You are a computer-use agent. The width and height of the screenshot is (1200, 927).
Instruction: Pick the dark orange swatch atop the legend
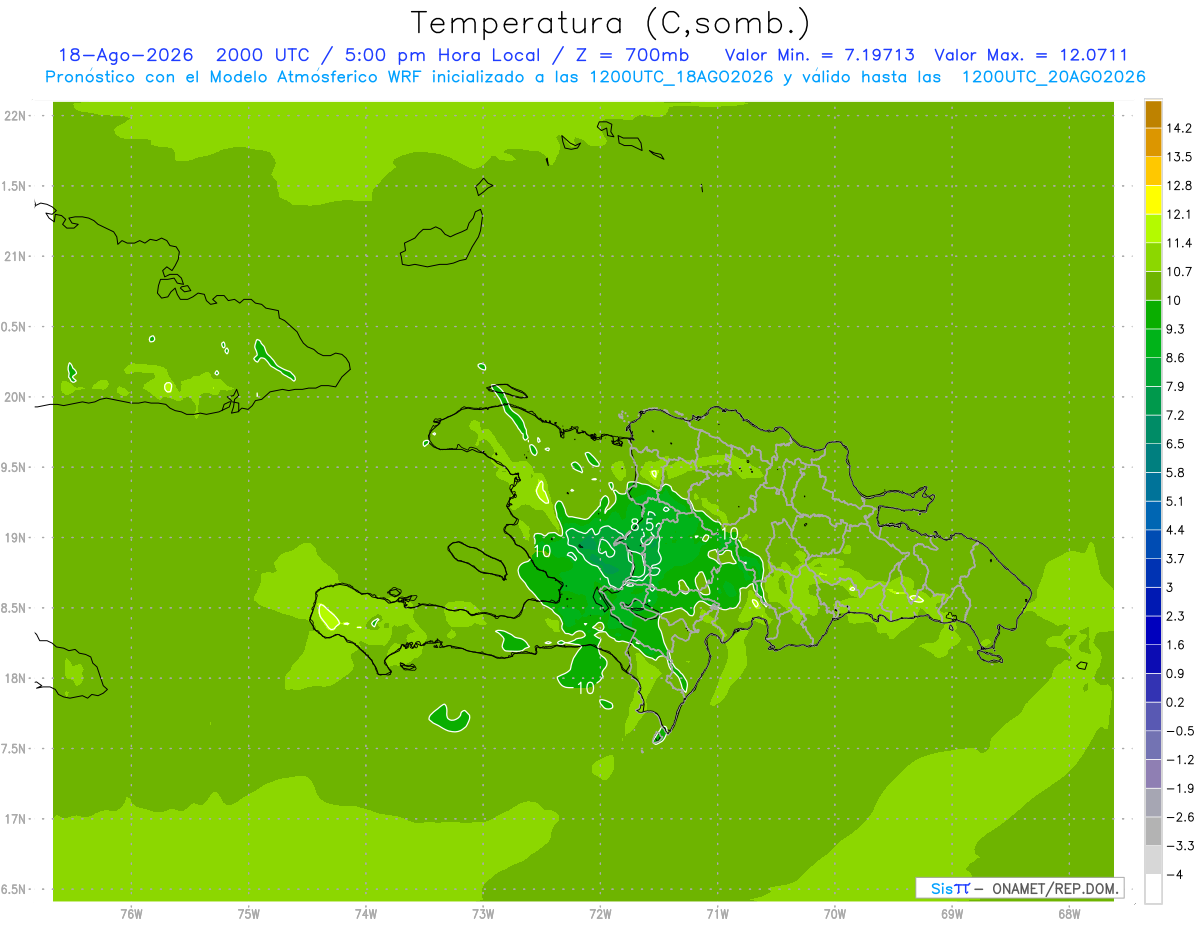[x=1153, y=114]
